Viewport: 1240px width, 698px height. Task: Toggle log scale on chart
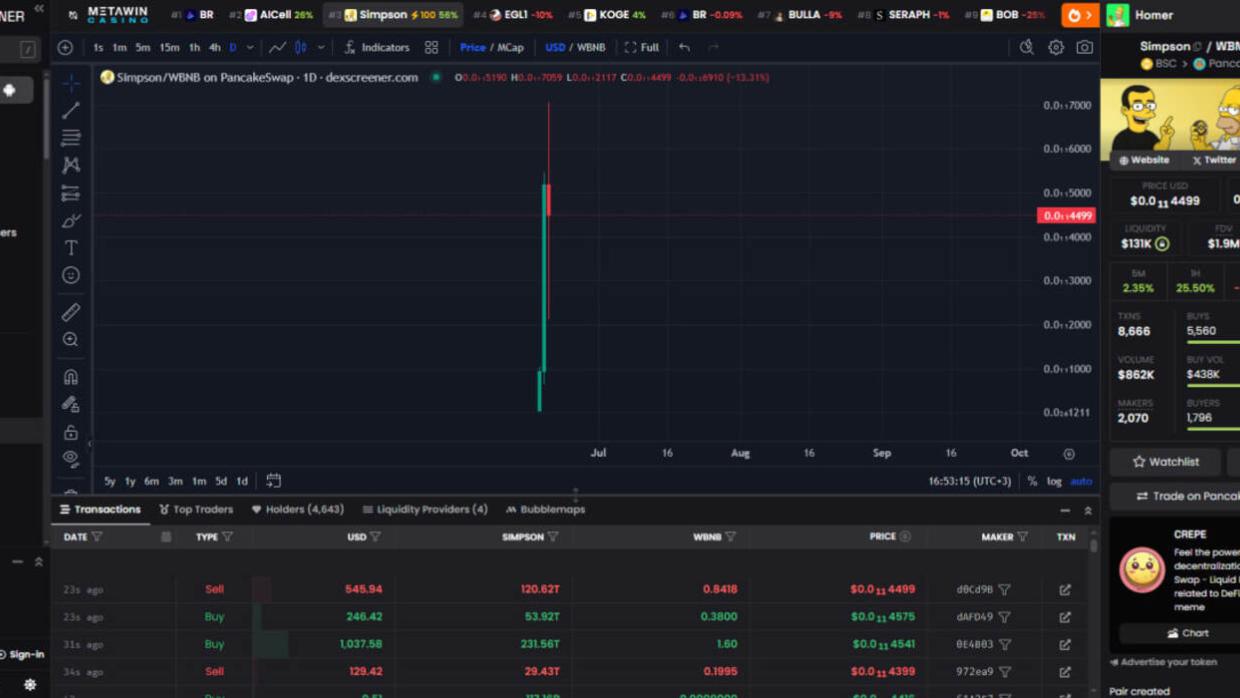(x=1054, y=481)
